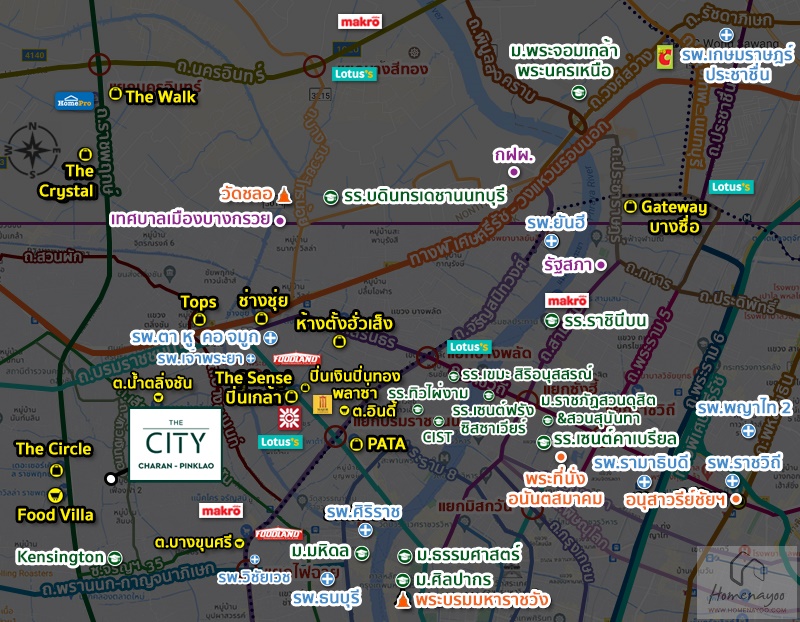Select the 'รร.เซนต์คาเบรียล' label
This screenshot has width=800, height=622.
[x=616, y=439]
